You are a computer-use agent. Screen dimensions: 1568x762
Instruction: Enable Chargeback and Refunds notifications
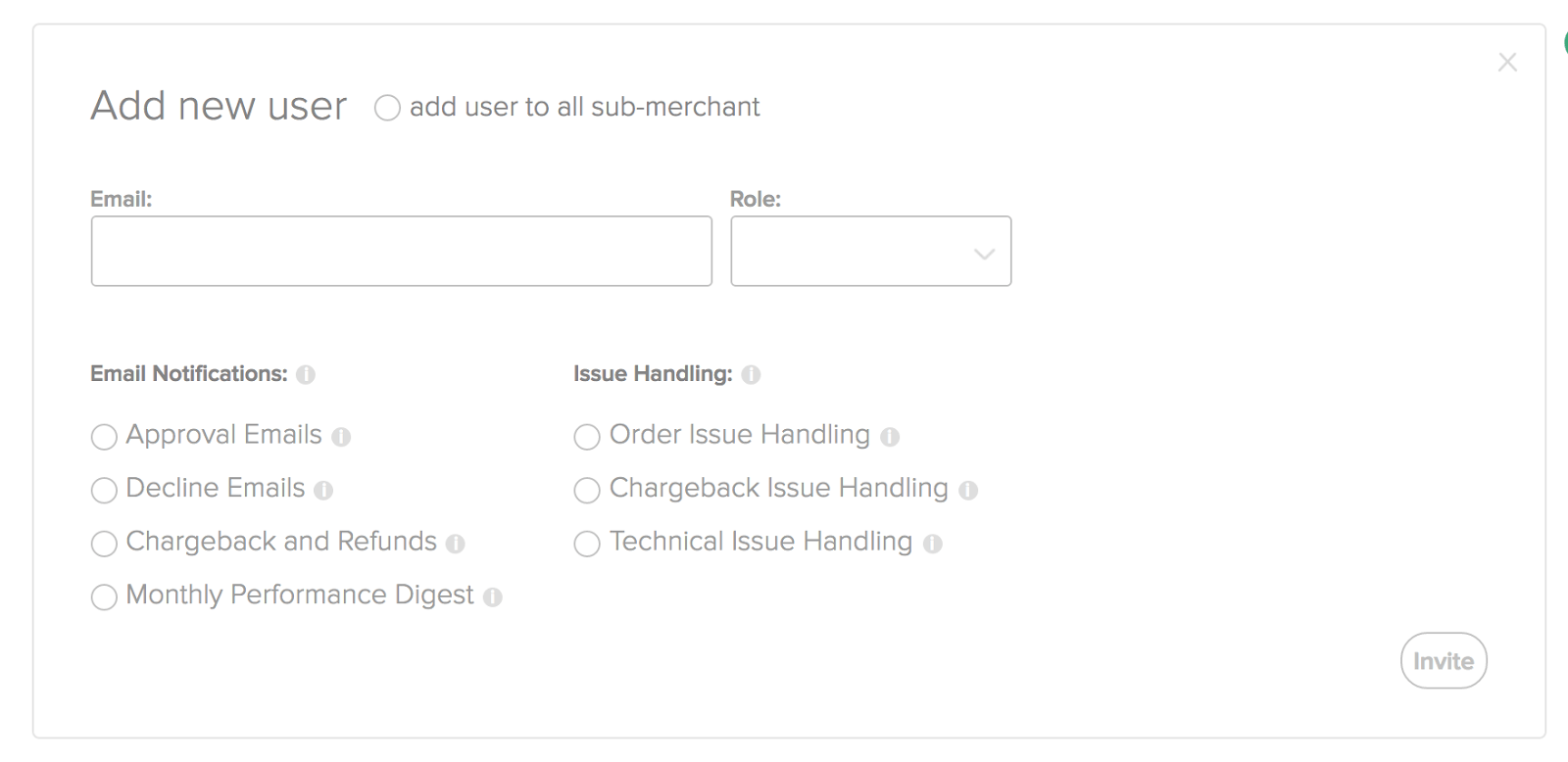tap(104, 544)
